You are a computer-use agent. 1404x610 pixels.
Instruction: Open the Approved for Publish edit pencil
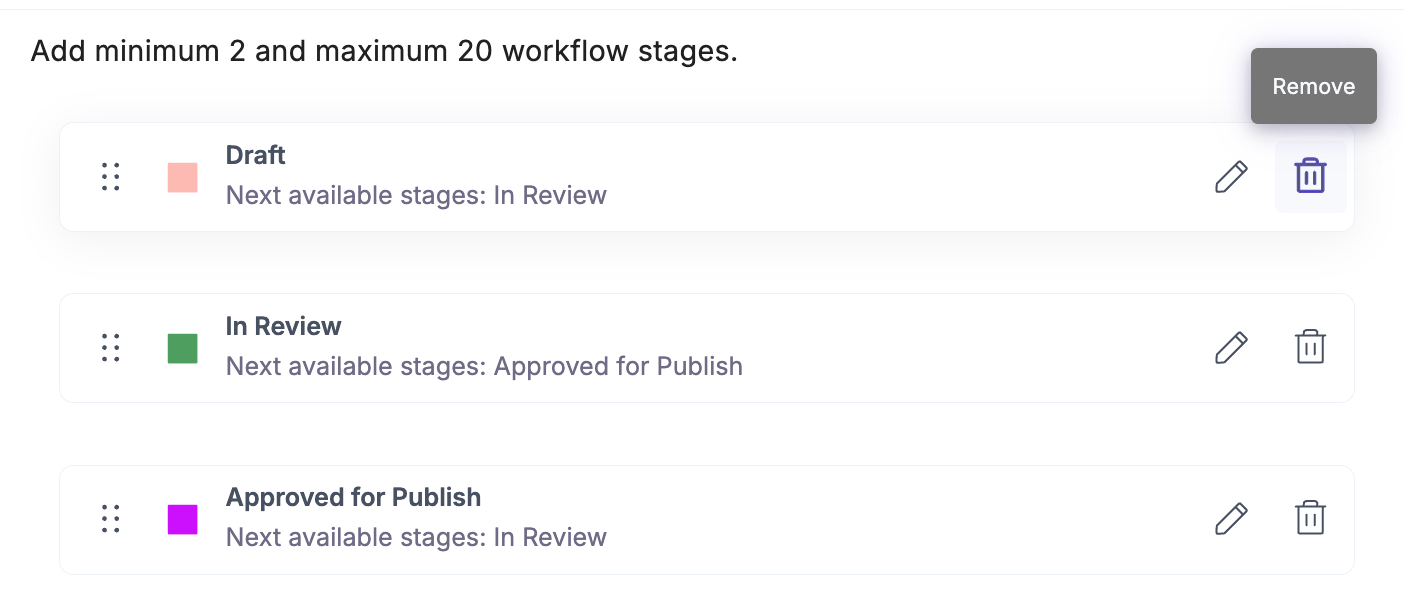coord(1231,518)
